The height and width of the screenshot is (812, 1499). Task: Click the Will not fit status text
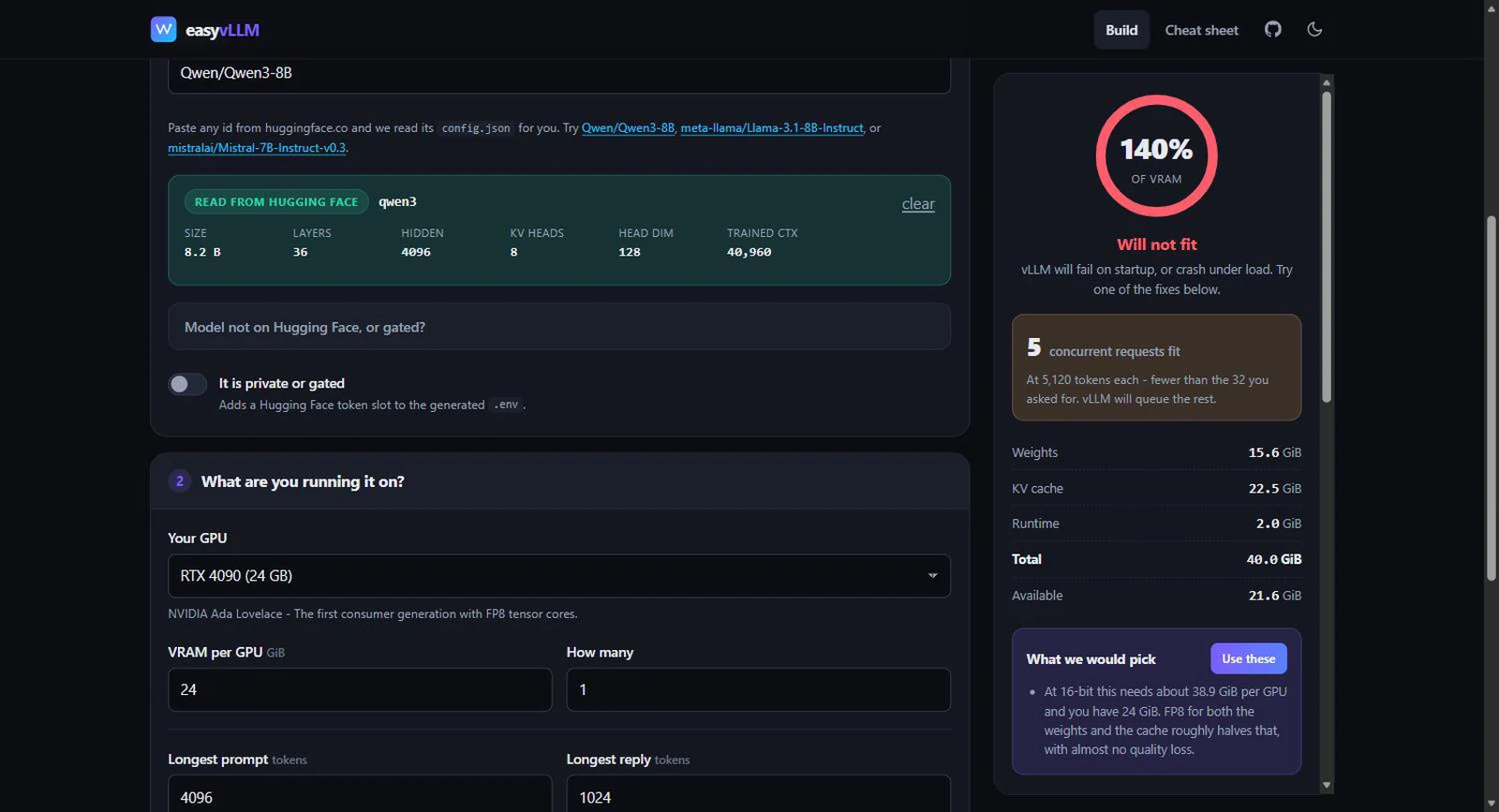click(1156, 244)
